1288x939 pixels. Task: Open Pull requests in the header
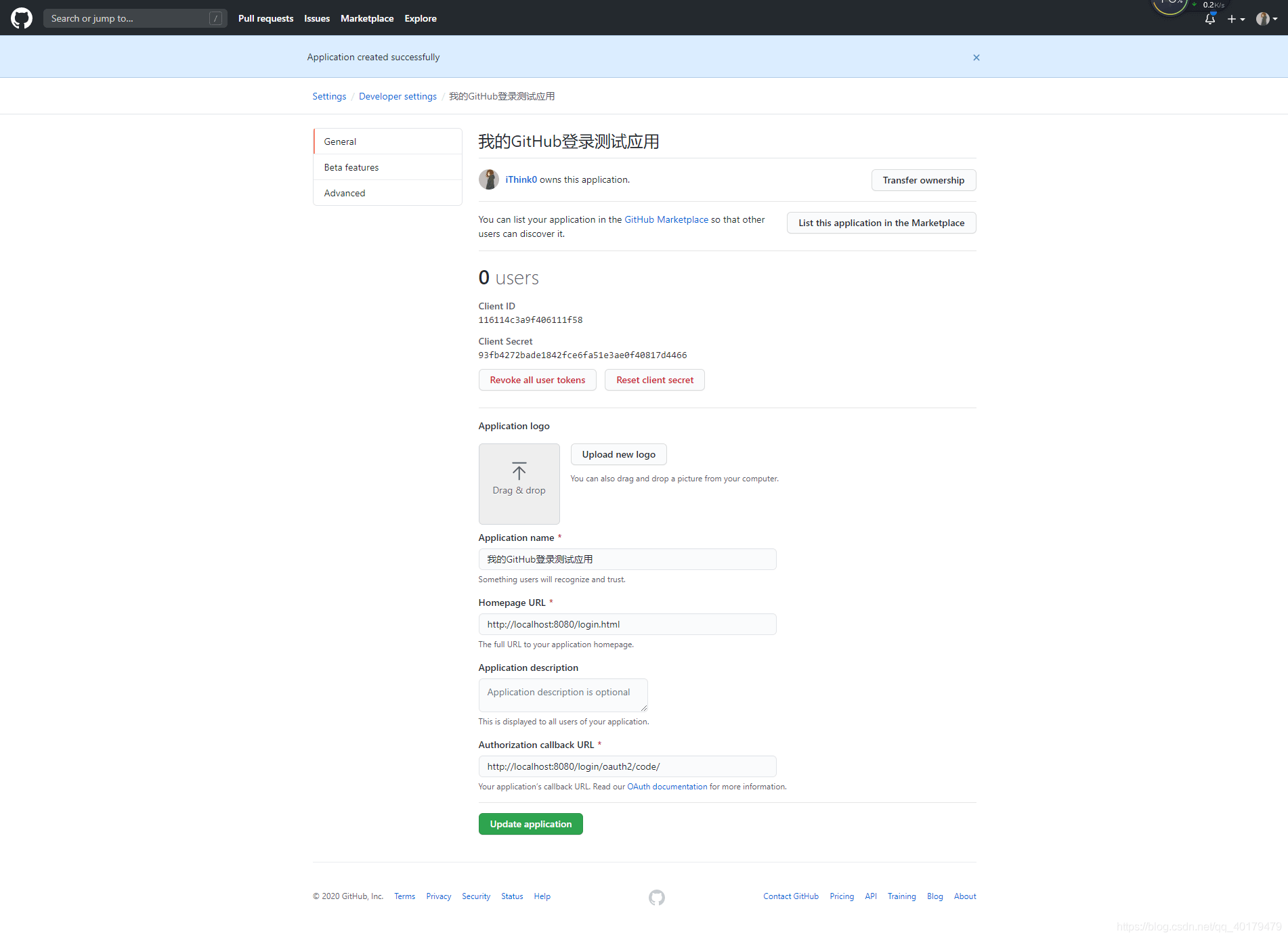coord(265,18)
